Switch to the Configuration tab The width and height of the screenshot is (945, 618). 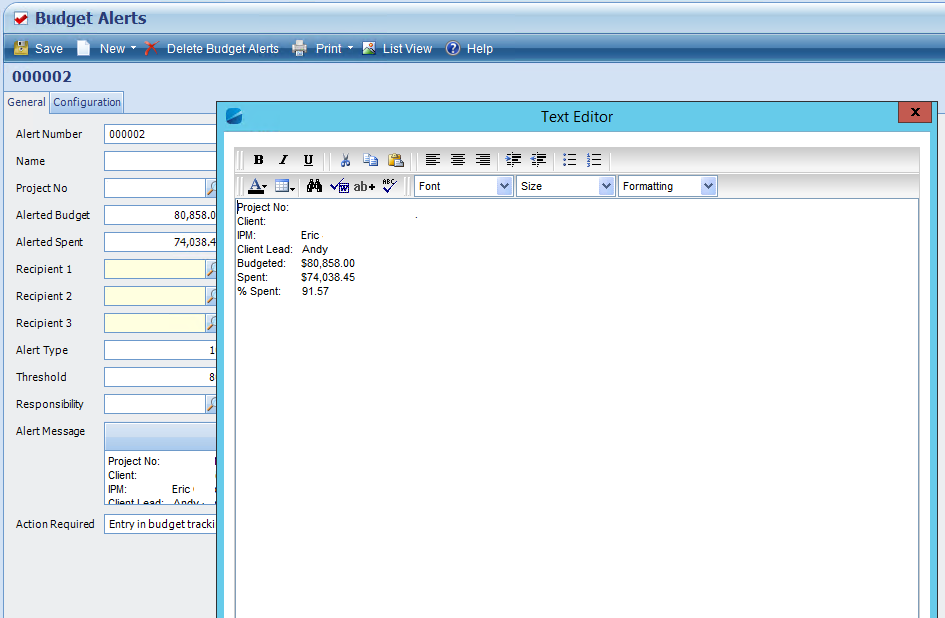87,102
